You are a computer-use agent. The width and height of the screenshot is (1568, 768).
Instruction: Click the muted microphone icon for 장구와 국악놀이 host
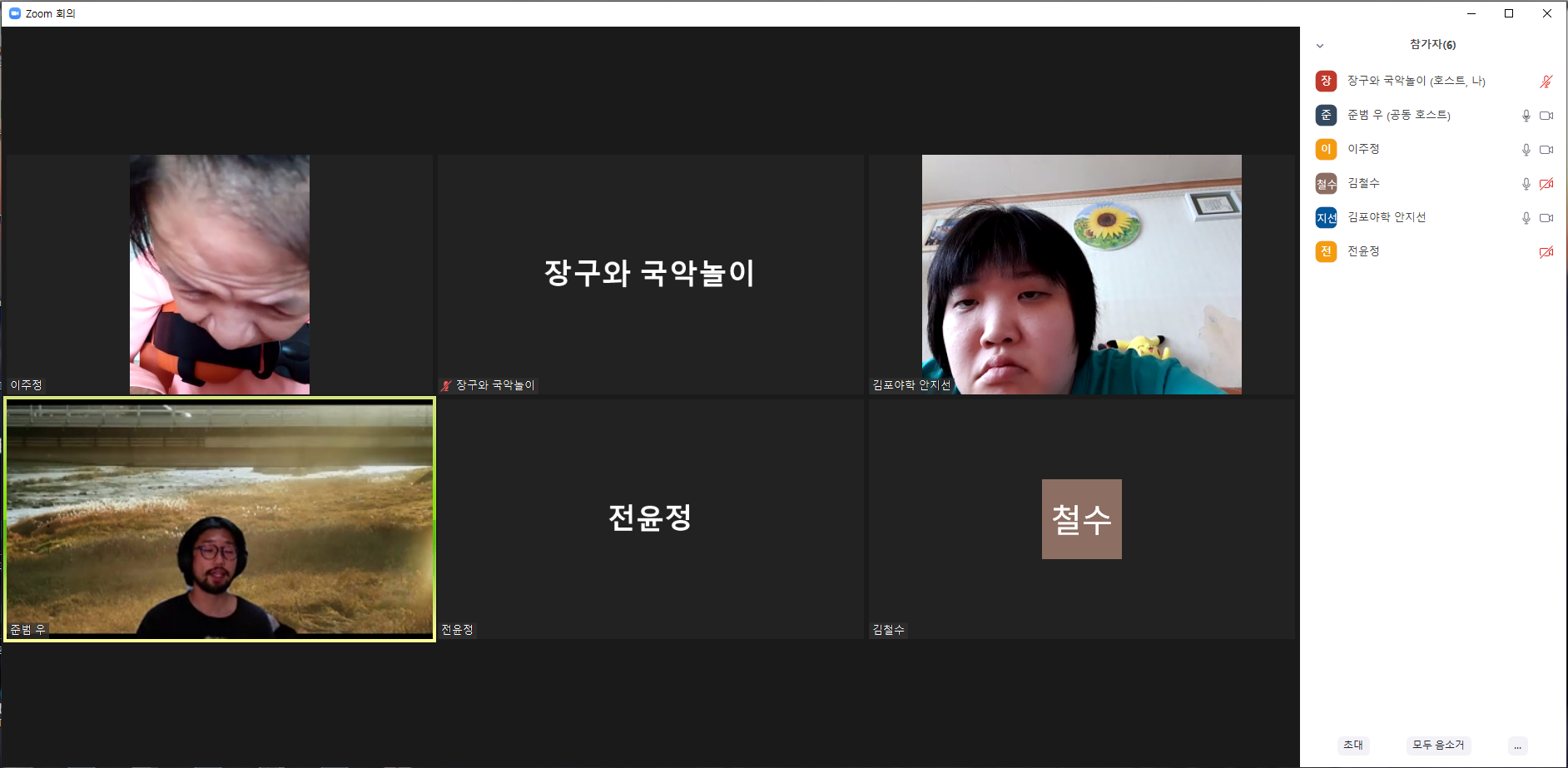pos(1546,82)
